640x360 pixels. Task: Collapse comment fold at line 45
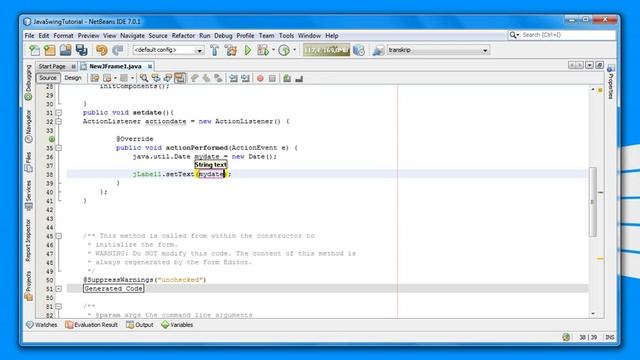(x=59, y=236)
